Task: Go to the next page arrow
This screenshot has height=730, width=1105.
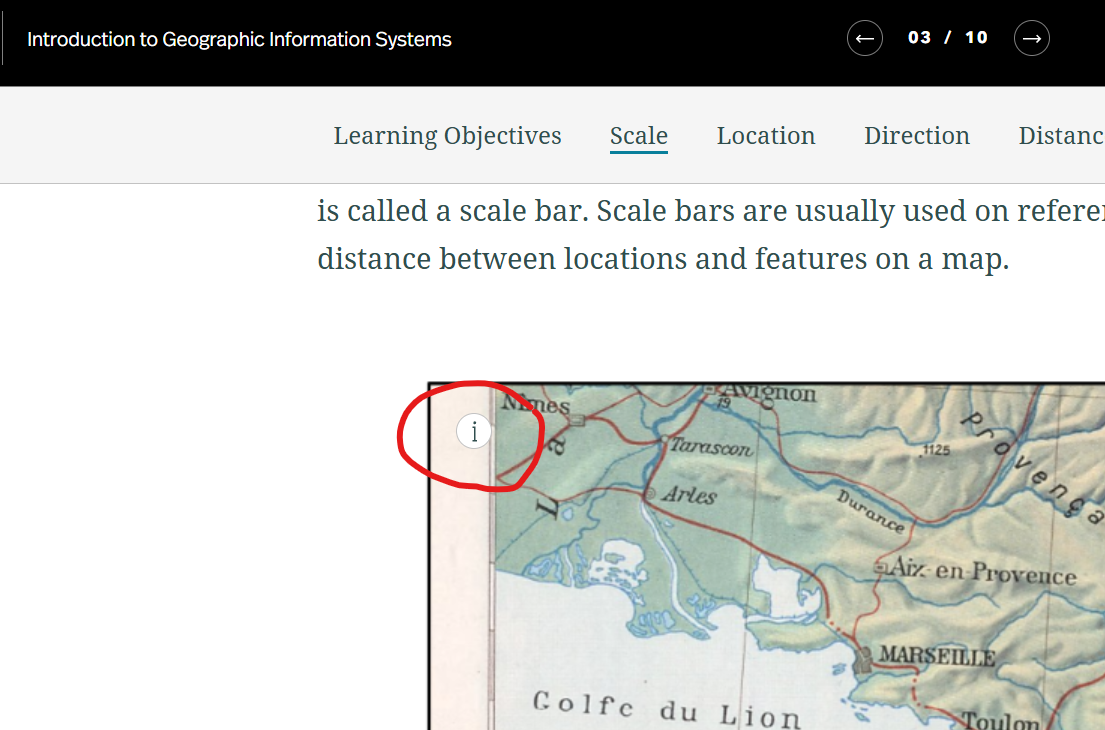Action: [1032, 38]
